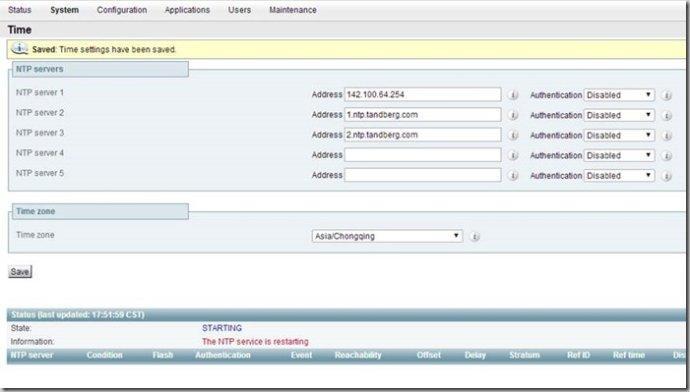Click info icon beside NTP server 3 address
This screenshot has height=392, width=690.
(x=513, y=136)
